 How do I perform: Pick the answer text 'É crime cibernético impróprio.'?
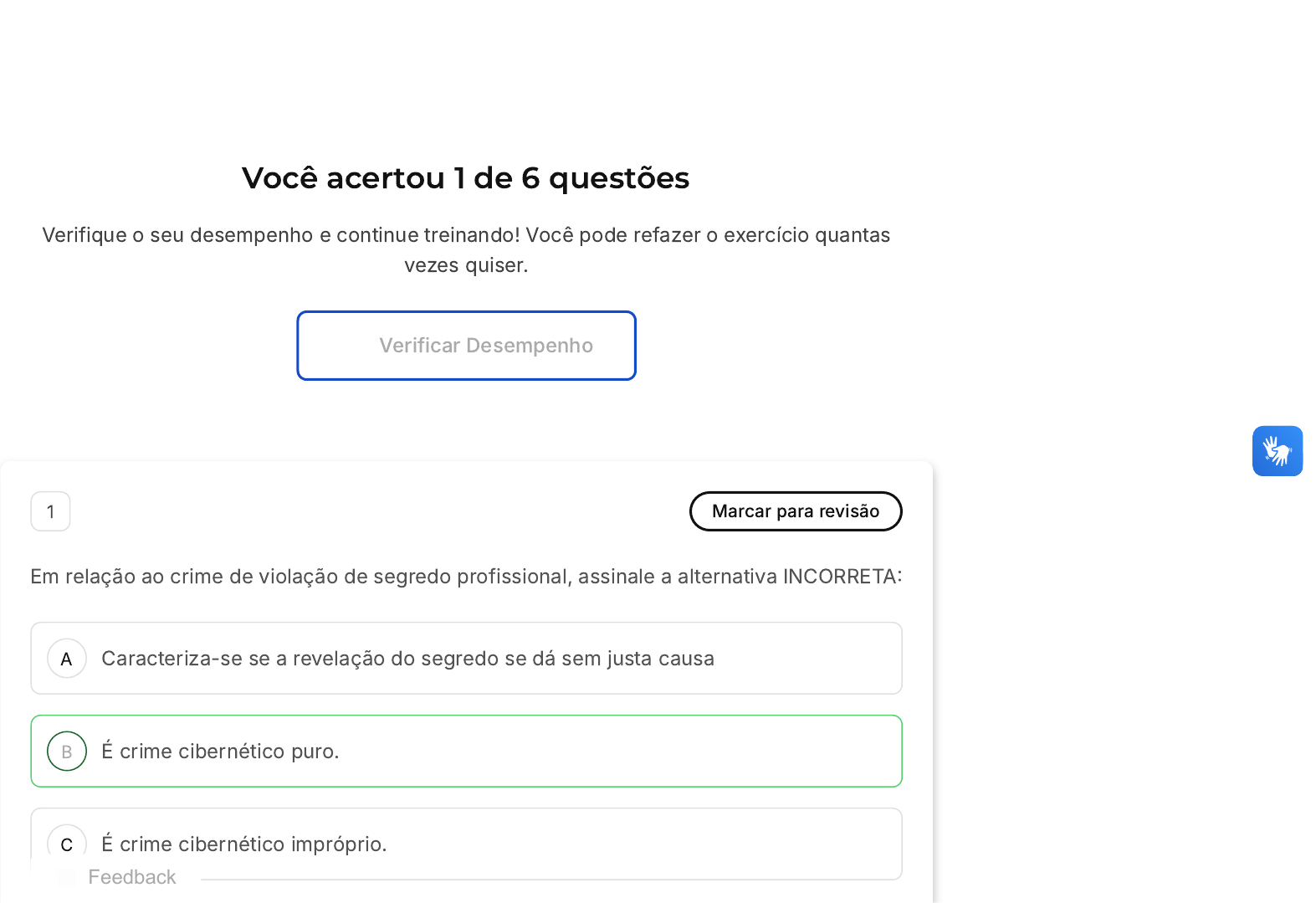pyautogui.click(x=243, y=844)
